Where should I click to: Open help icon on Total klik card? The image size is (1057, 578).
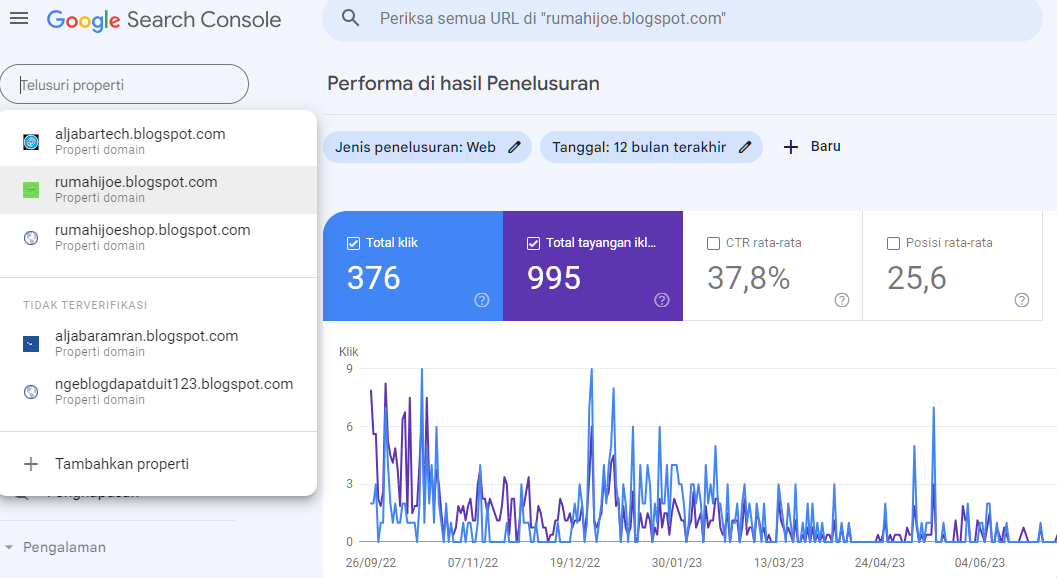point(482,300)
